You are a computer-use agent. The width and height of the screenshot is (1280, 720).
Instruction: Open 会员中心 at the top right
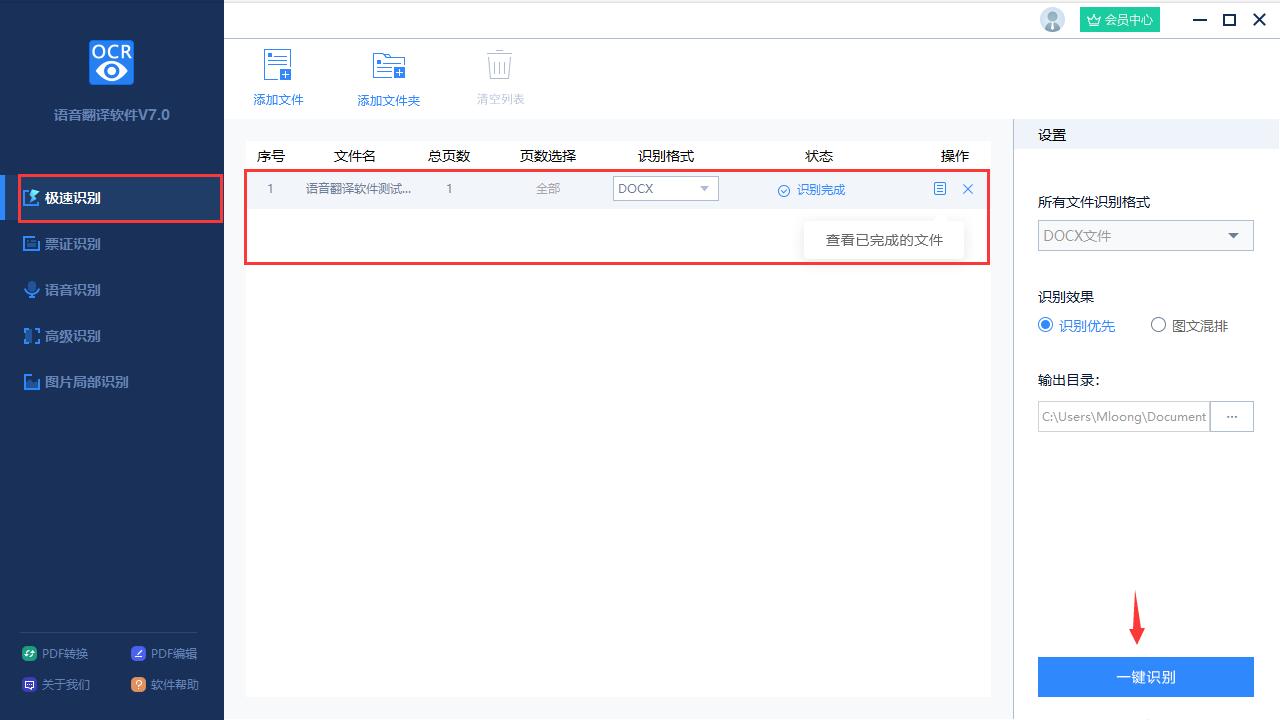[x=1119, y=19]
